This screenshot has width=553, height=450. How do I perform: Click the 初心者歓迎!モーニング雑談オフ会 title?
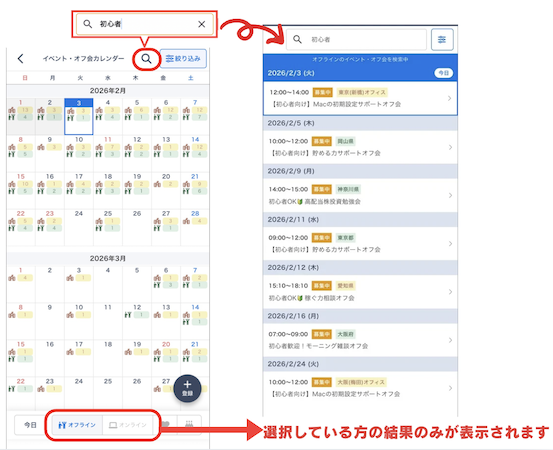[x=318, y=346]
